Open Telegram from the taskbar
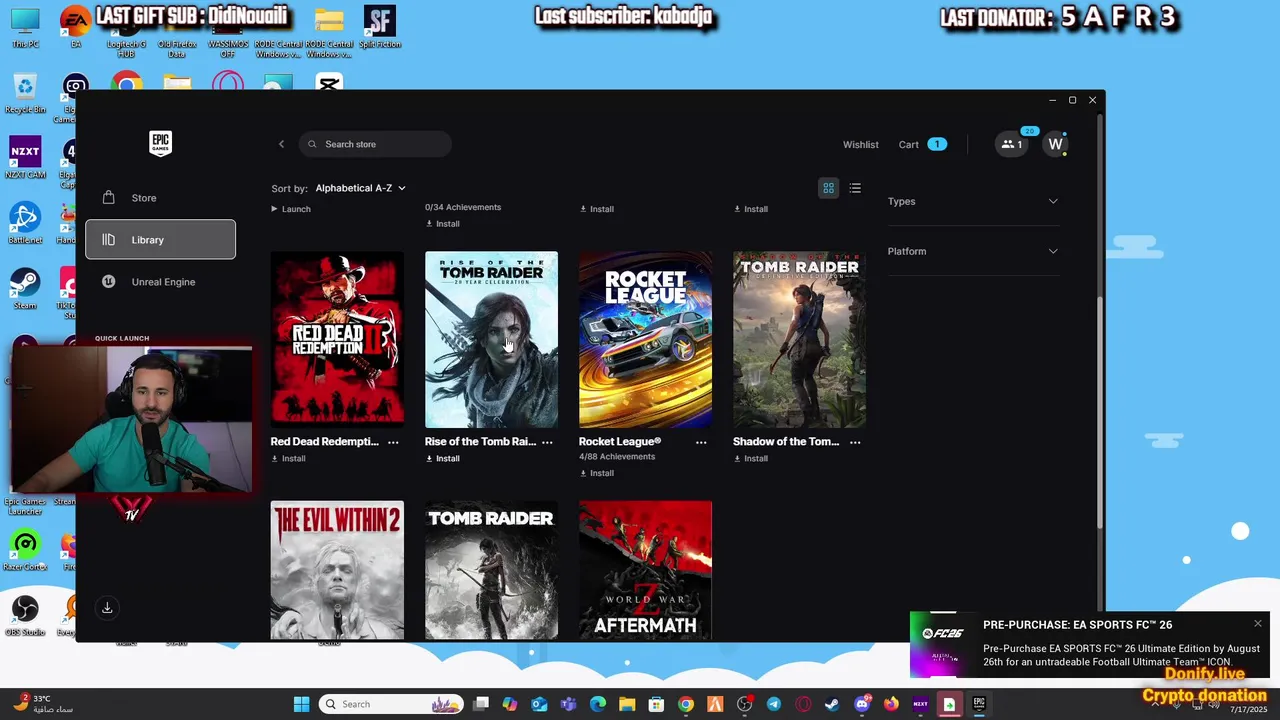Viewport: 1280px width, 720px height. pyautogui.click(x=774, y=704)
